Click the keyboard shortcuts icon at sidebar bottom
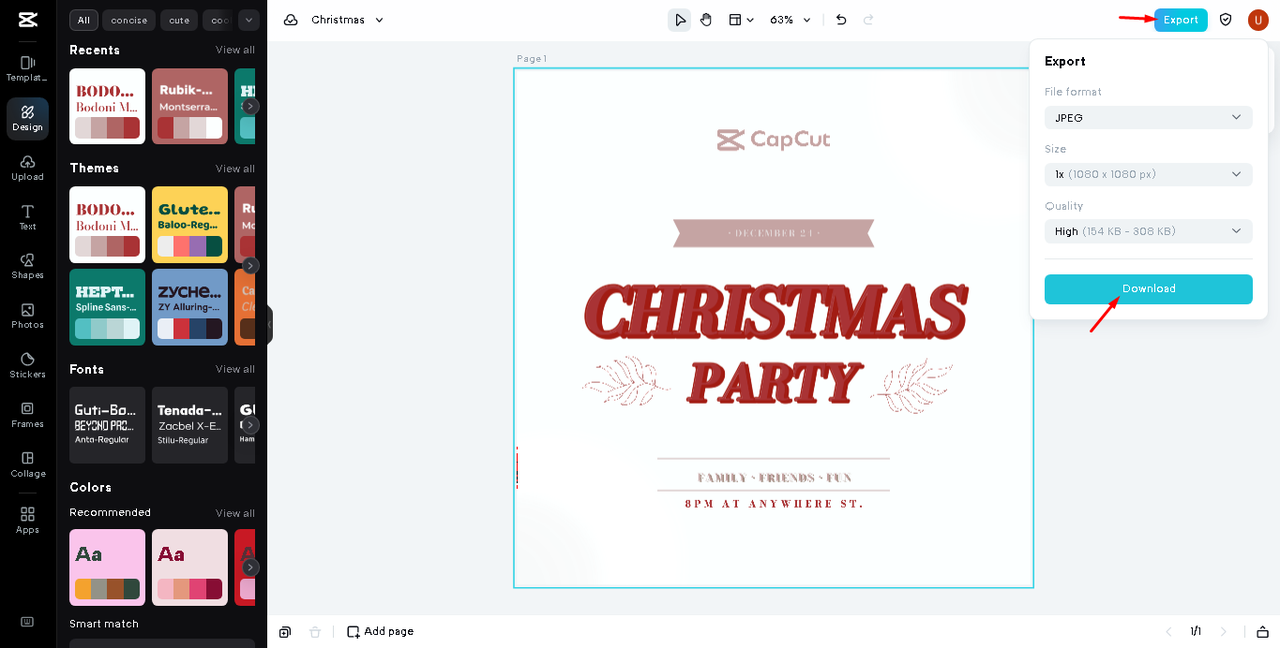 tap(27, 622)
